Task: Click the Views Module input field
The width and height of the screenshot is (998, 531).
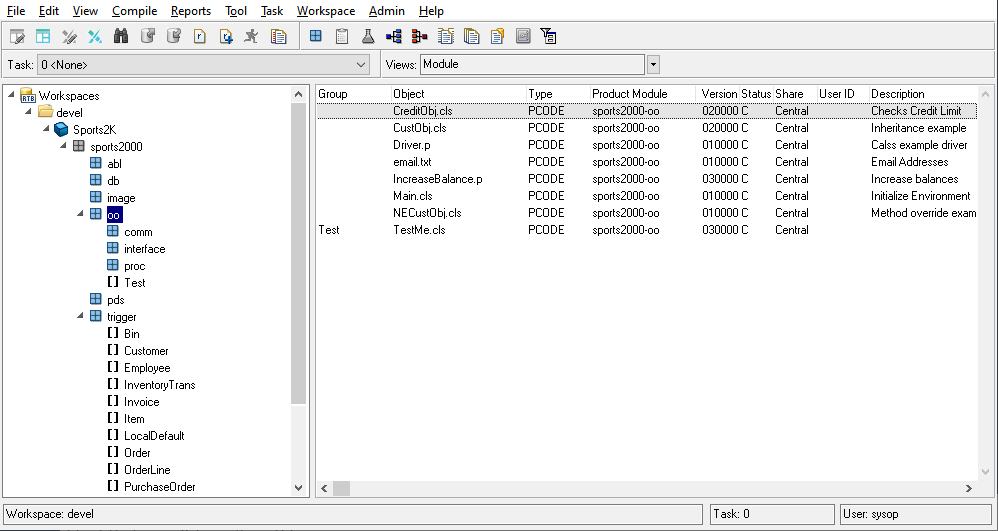Action: pos(533,64)
